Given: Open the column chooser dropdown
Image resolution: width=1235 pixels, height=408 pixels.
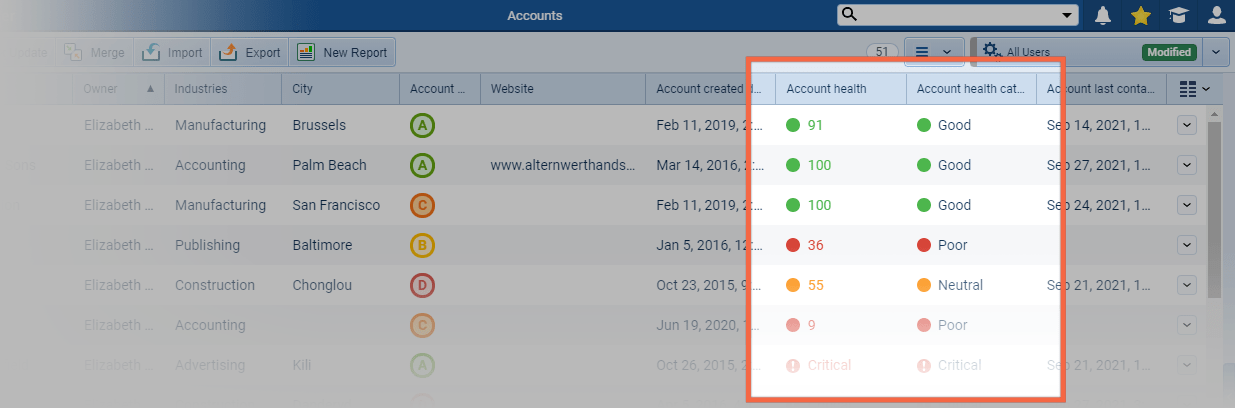Looking at the screenshot, I should tap(1194, 89).
